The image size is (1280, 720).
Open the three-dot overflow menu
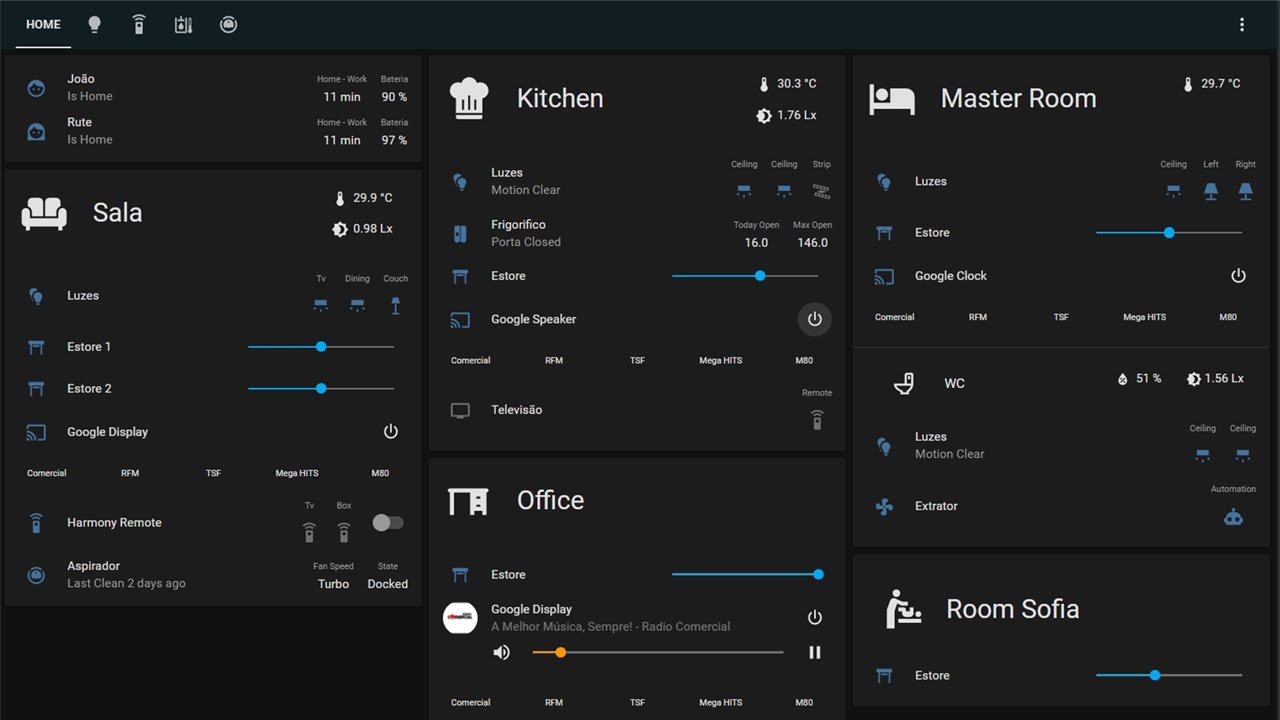pyautogui.click(x=1242, y=25)
